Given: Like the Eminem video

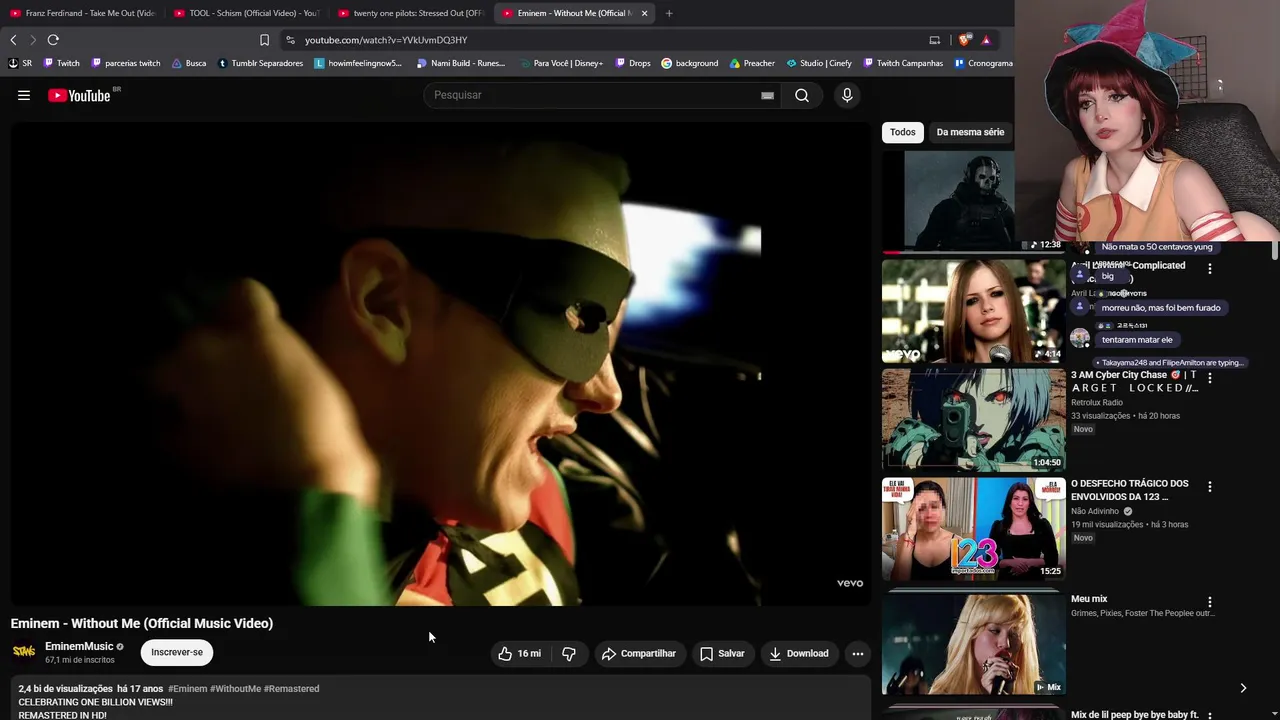Looking at the screenshot, I should (519, 654).
